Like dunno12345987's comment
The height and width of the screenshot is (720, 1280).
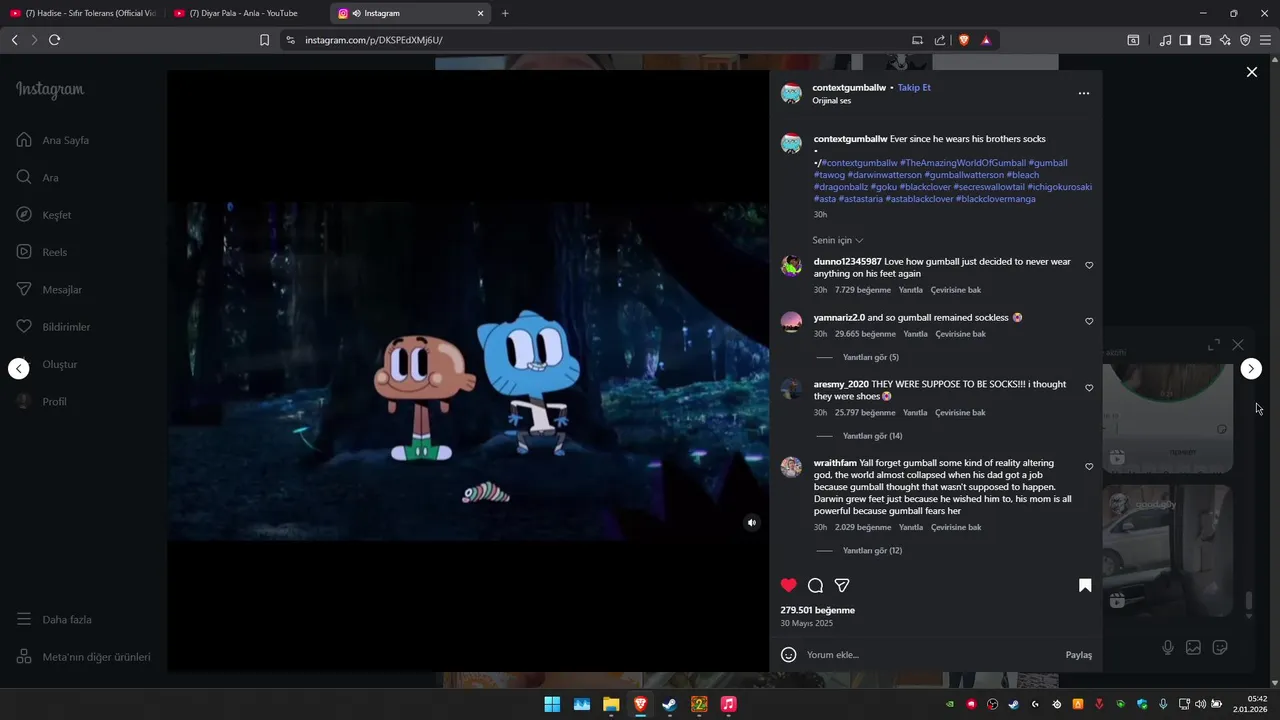pyautogui.click(x=1089, y=265)
